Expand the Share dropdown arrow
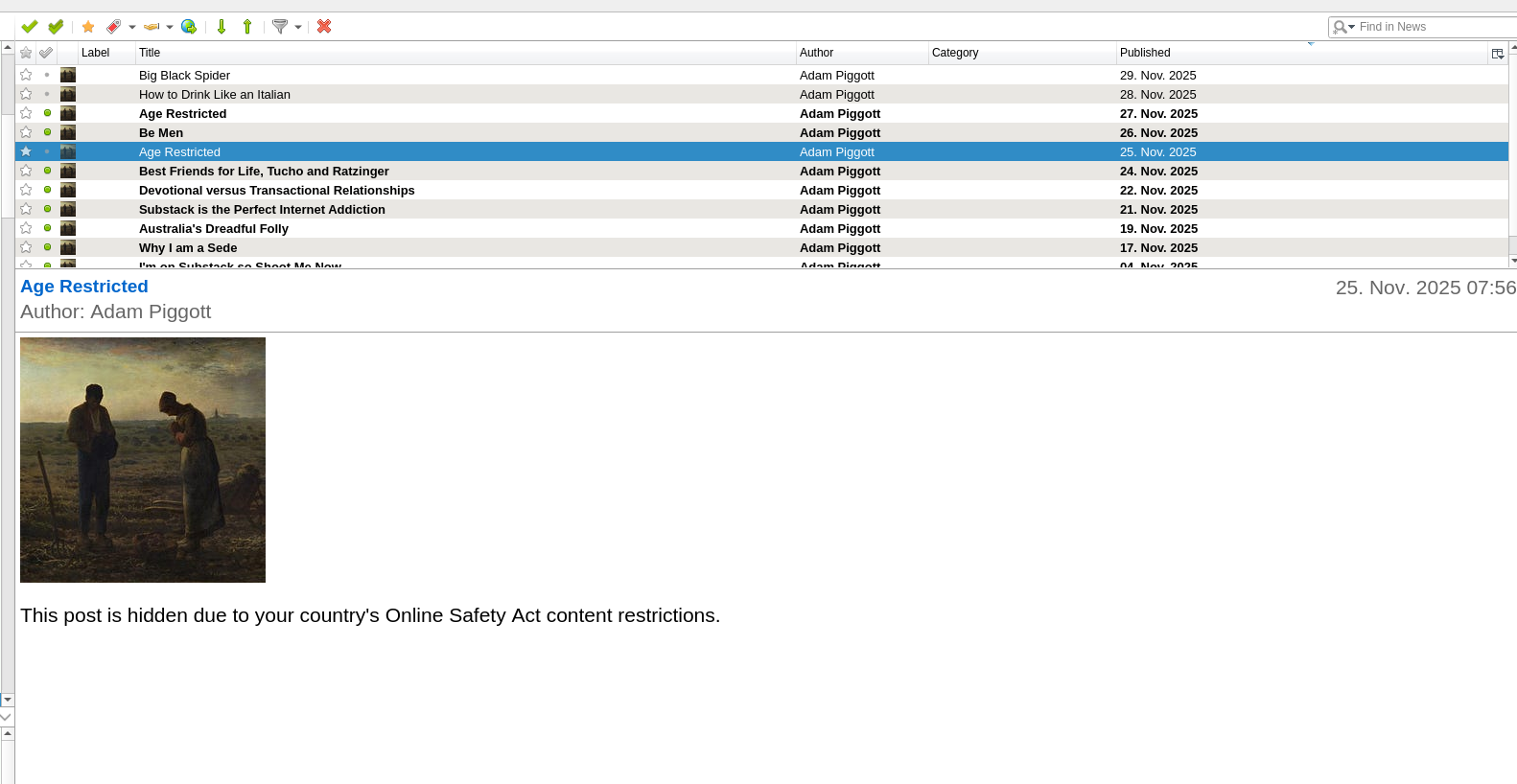This screenshot has height=784, width=1517. pos(170,27)
